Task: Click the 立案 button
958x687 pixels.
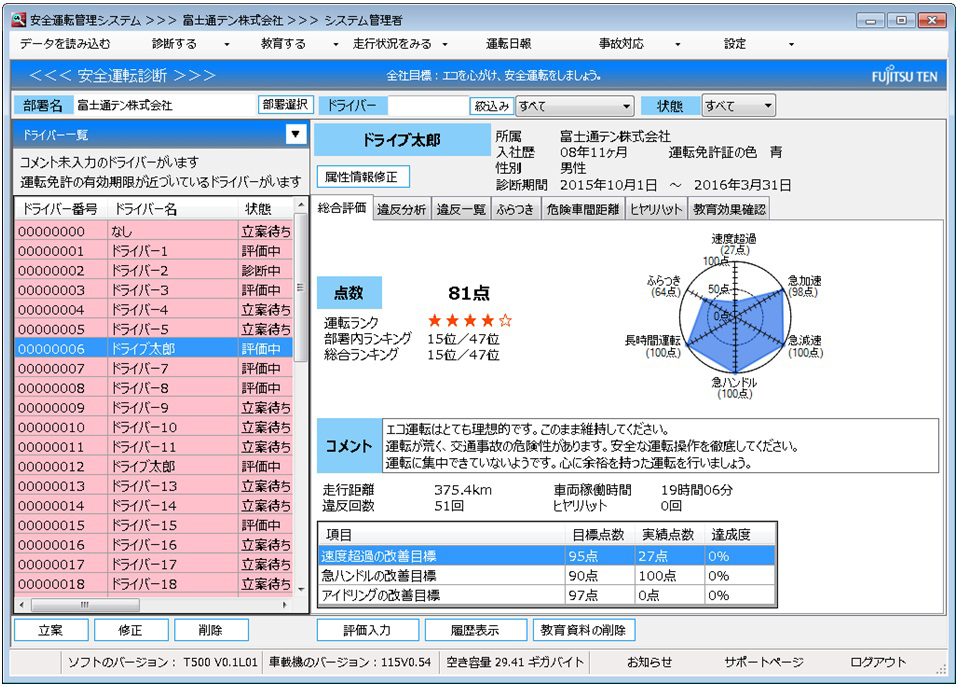Action: click(50, 630)
